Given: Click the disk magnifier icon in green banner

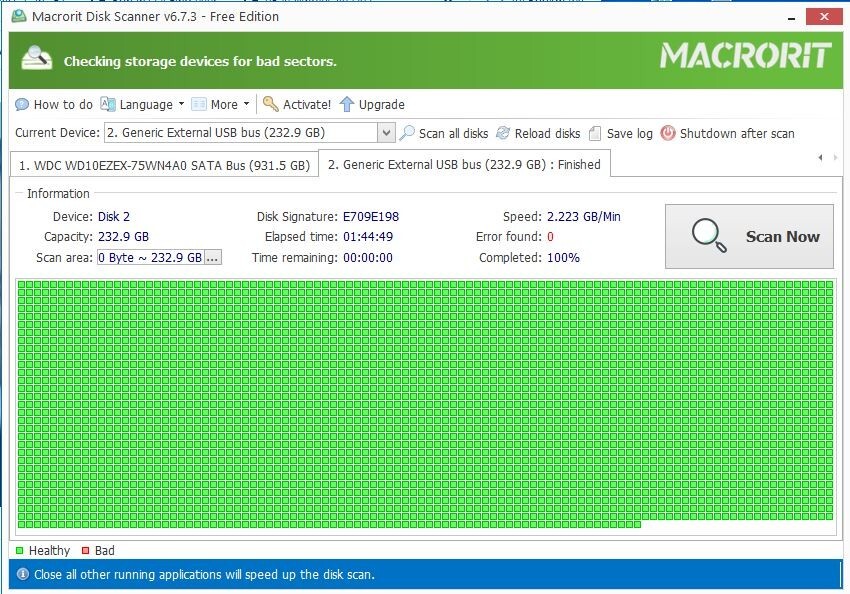Looking at the screenshot, I should [x=36, y=59].
